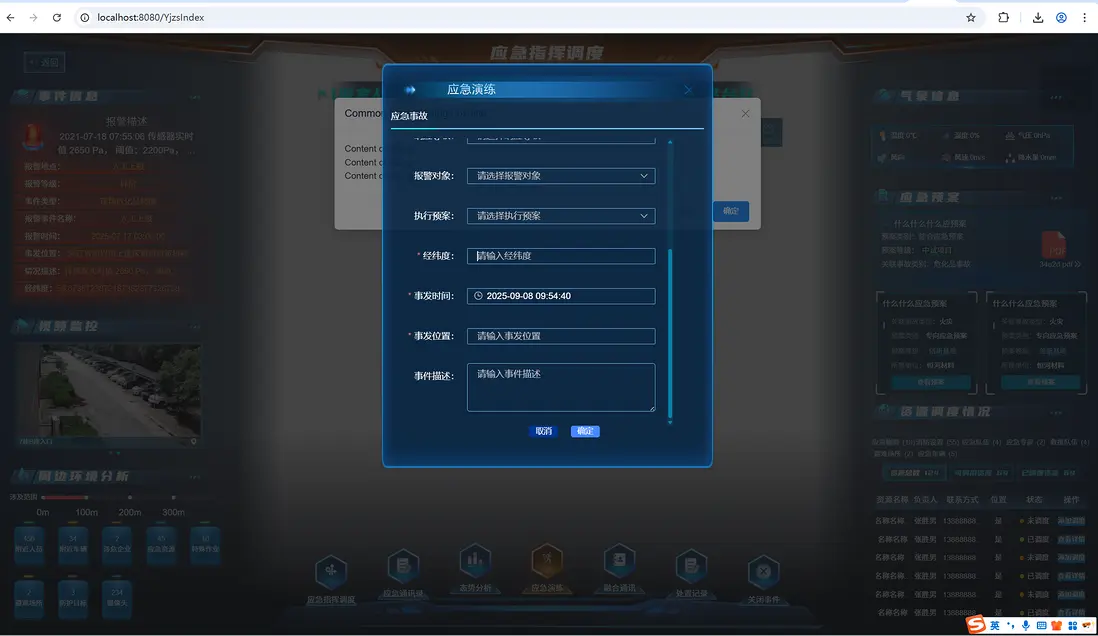Open the browser extensions puzzle icon
This screenshot has height=636, width=1098.
[1003, 18]
